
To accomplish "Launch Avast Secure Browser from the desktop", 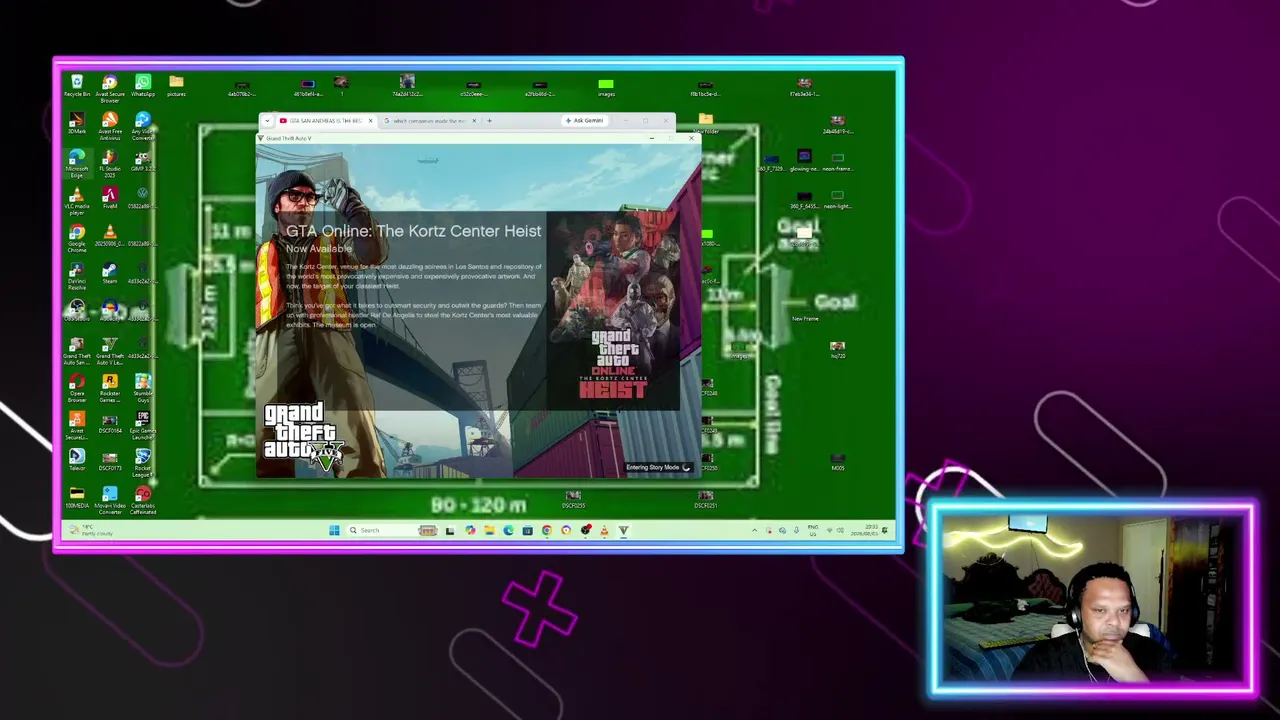I will (110, 88).
